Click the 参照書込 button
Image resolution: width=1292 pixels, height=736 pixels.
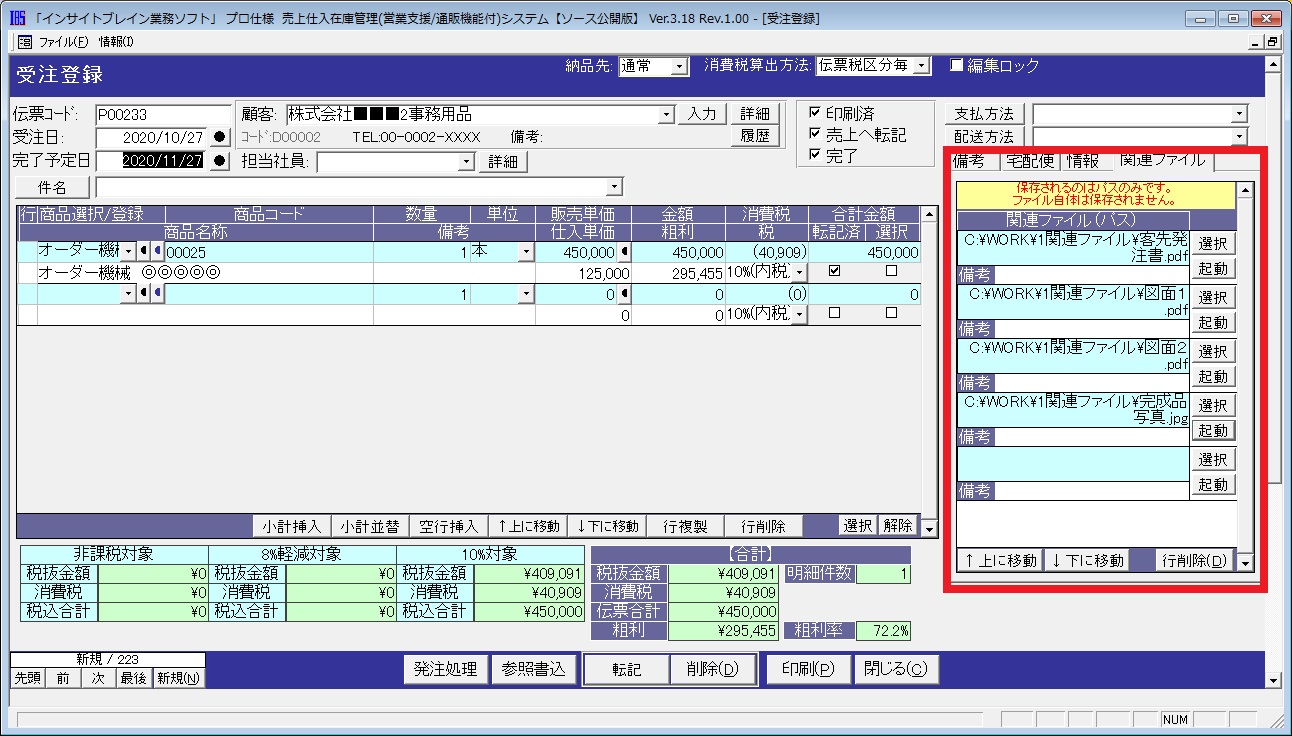click(534, 670)
